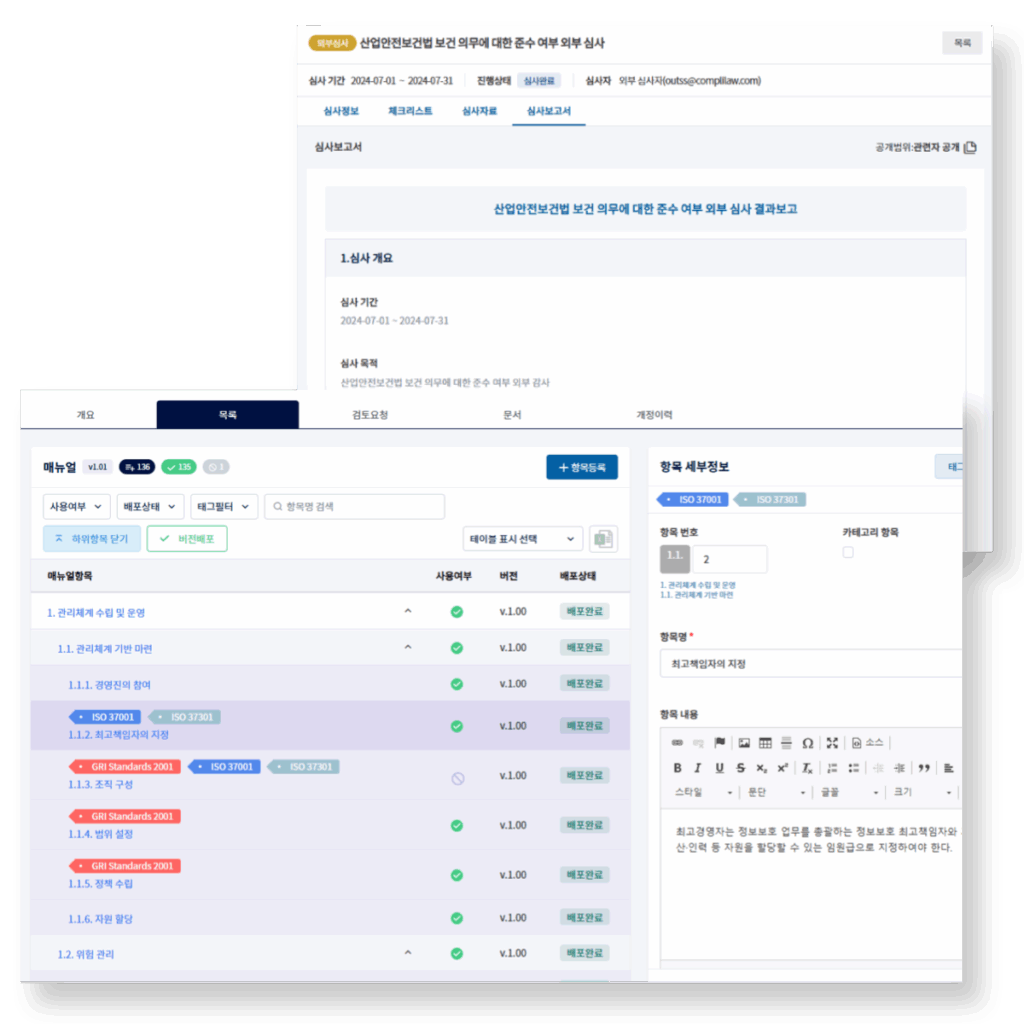The height and width of the screenshot is (1024, 1024).
Task: Check the 카테고리 항목 checkbox
Action: pyautogui.click(x=848, y=552)
